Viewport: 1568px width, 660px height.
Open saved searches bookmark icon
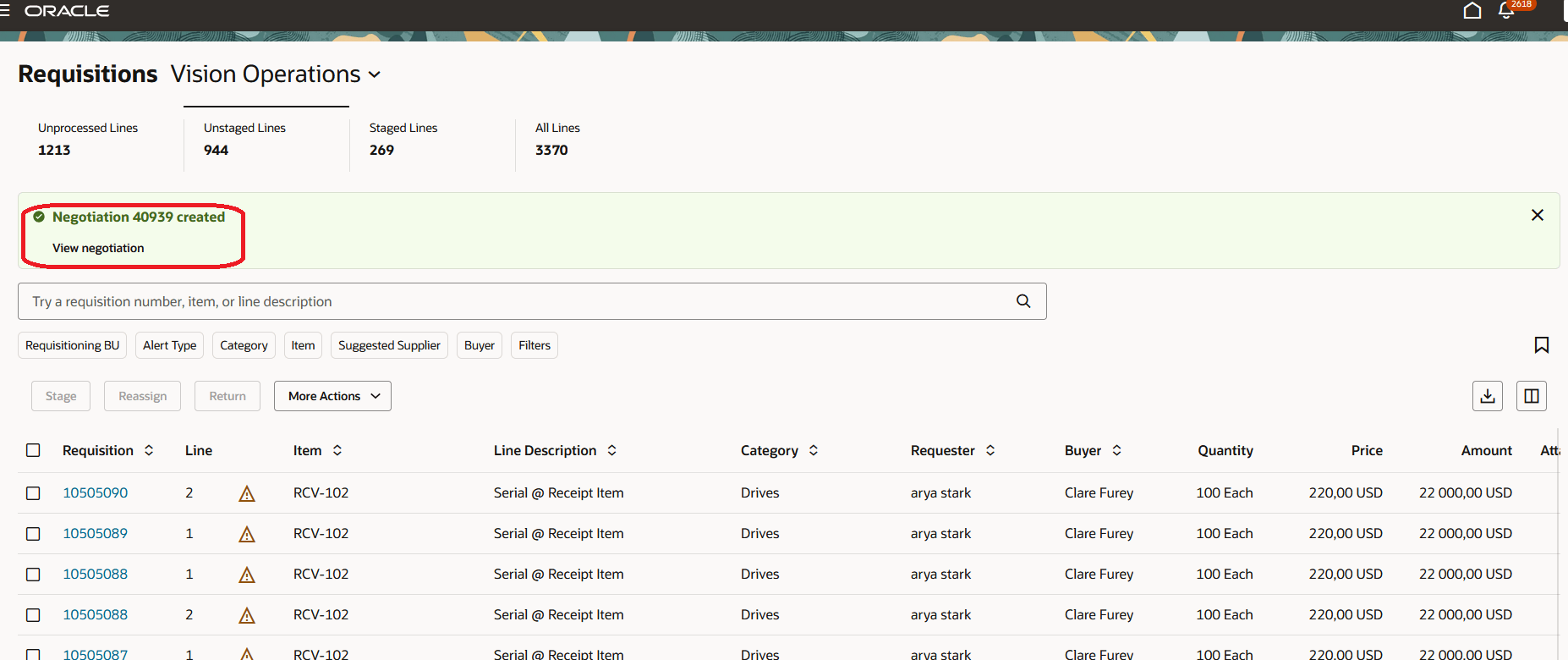(1542, 345)
